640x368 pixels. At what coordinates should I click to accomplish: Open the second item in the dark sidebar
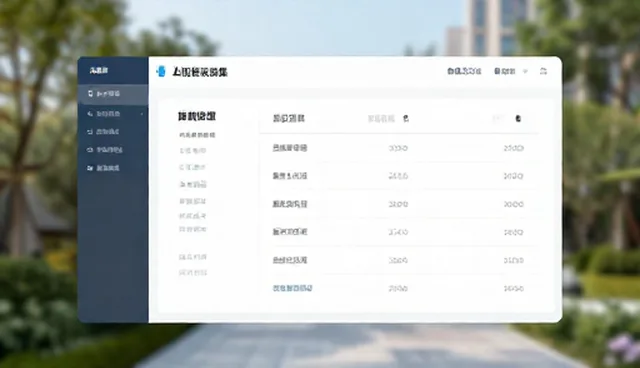(x=108, y=114)
